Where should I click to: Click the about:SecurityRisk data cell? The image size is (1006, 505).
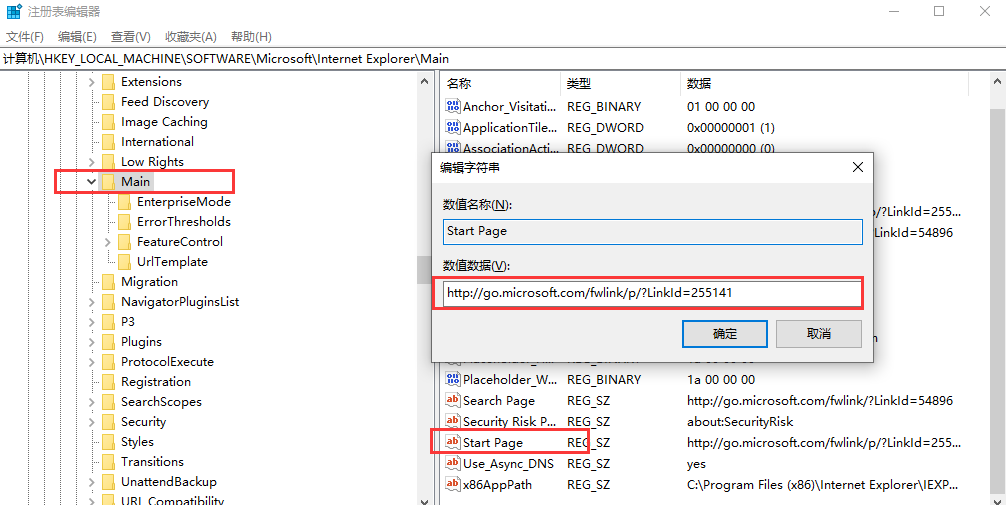pyautogui.click(x=740, y=422)
